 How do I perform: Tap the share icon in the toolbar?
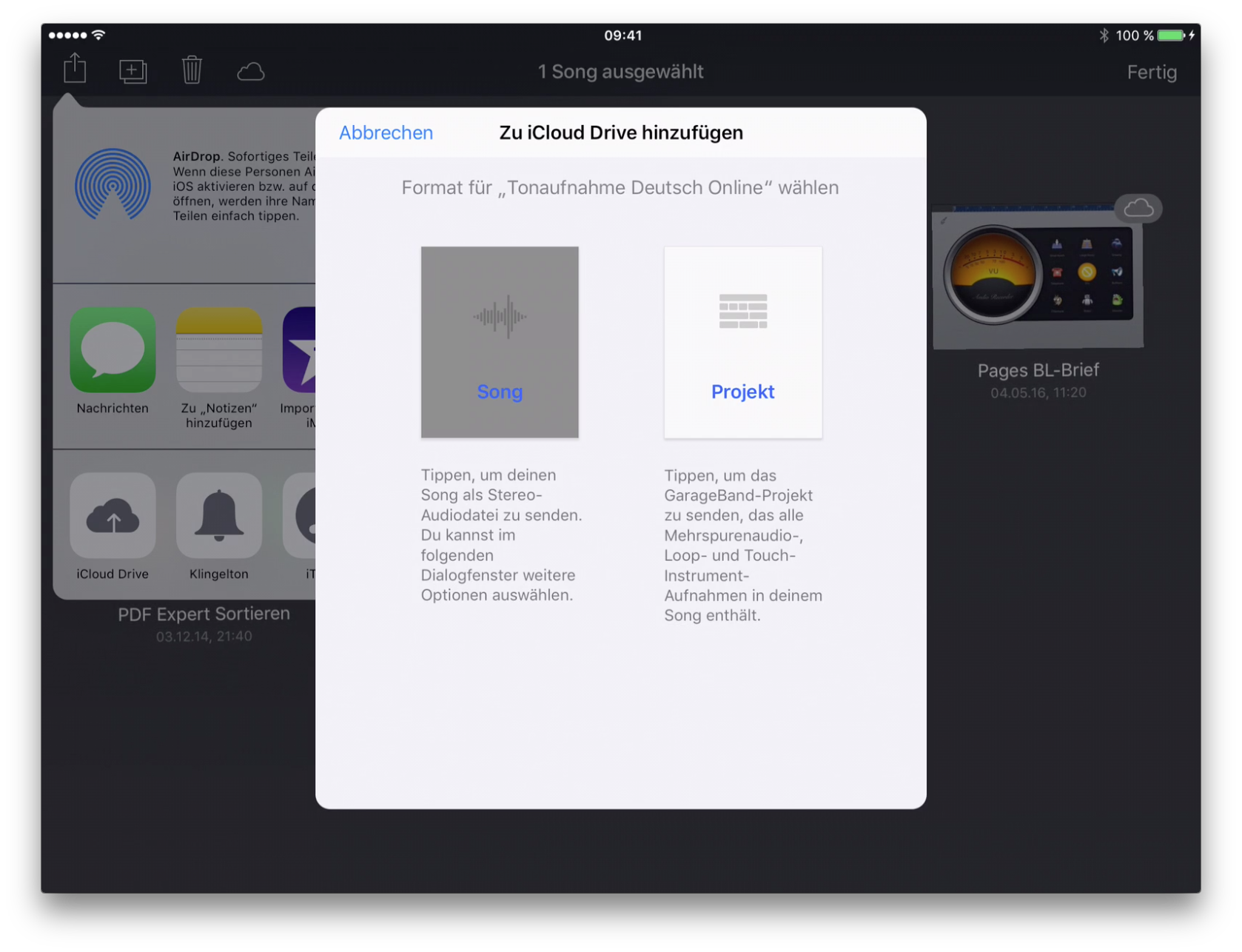[75, 70]
